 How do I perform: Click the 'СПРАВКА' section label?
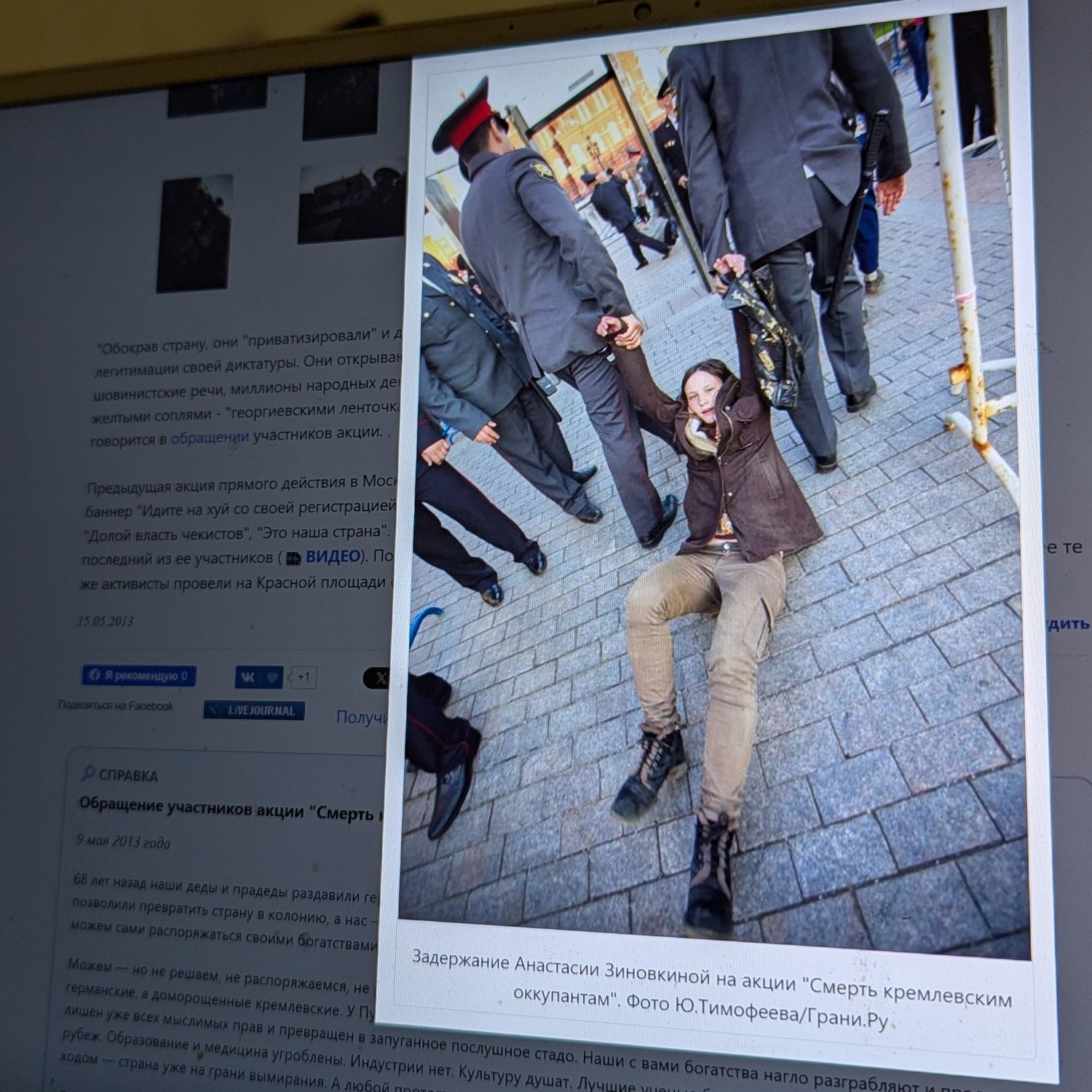[128, 775]
